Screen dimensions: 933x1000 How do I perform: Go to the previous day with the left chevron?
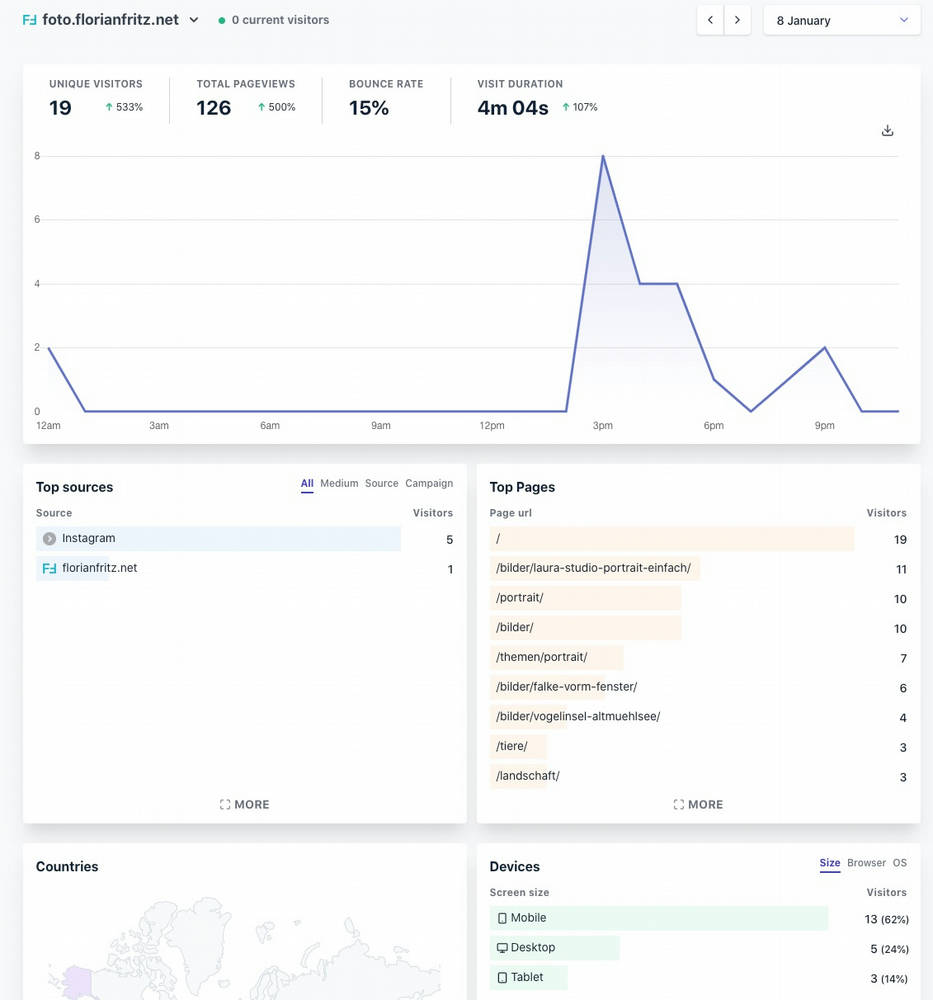710,18
